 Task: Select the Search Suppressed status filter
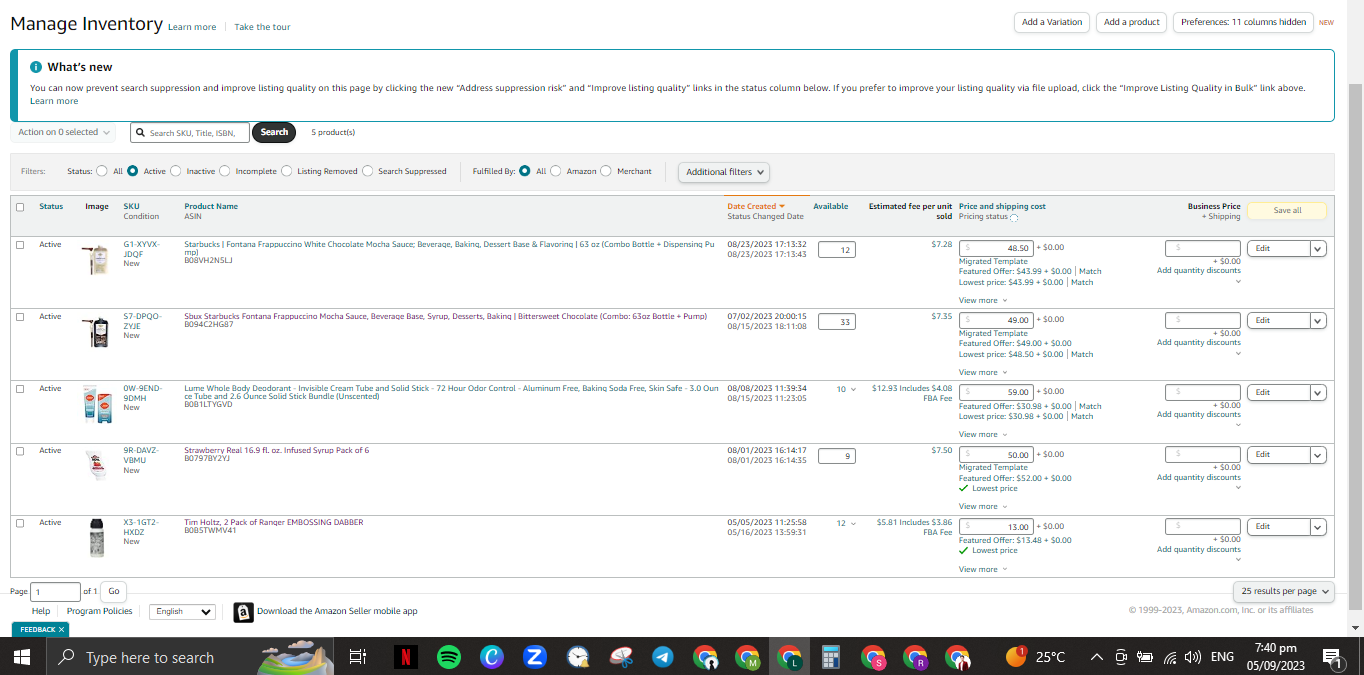[x=368, y=171]
